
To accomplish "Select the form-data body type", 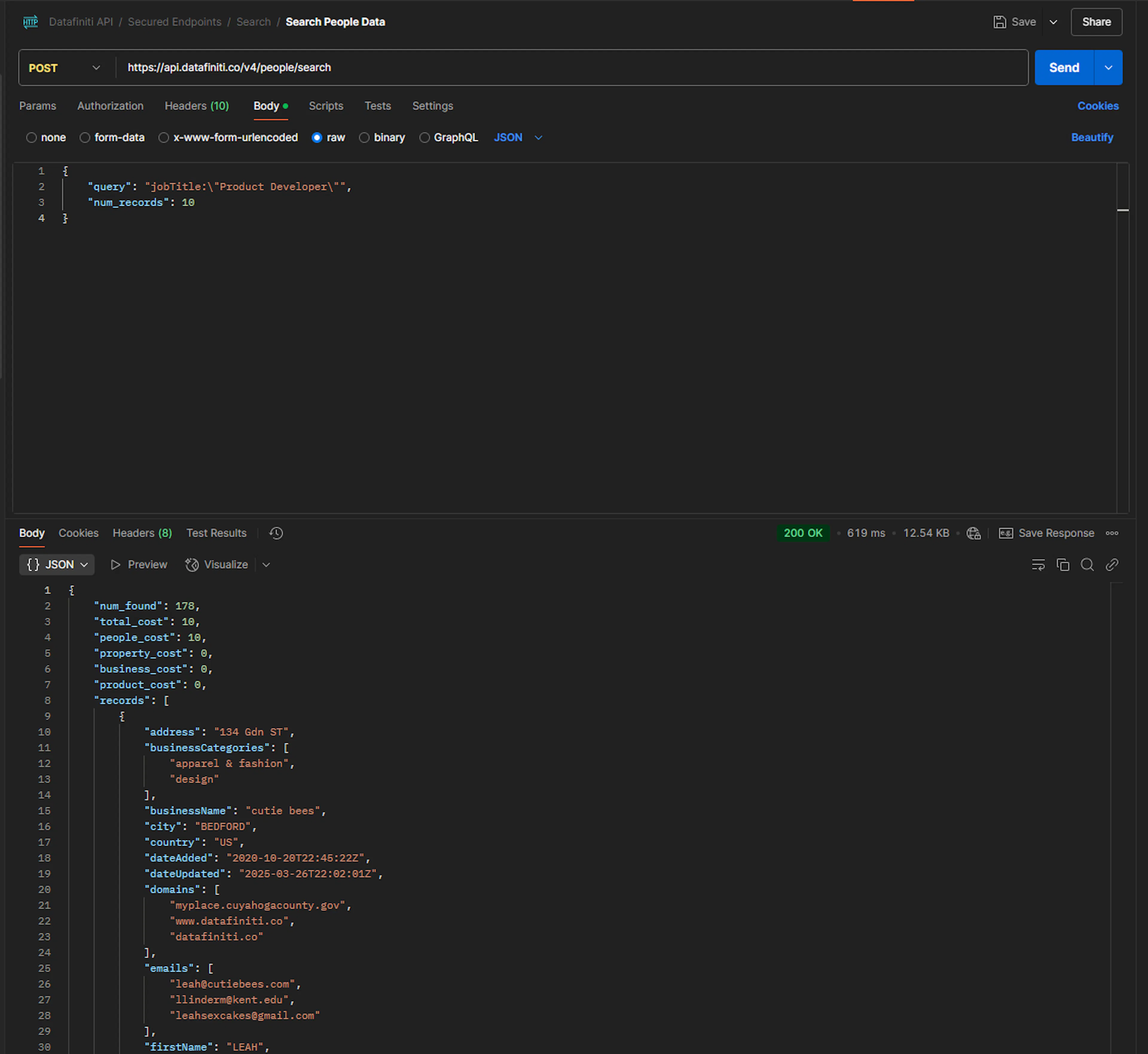I will click(x=112, y=137).
